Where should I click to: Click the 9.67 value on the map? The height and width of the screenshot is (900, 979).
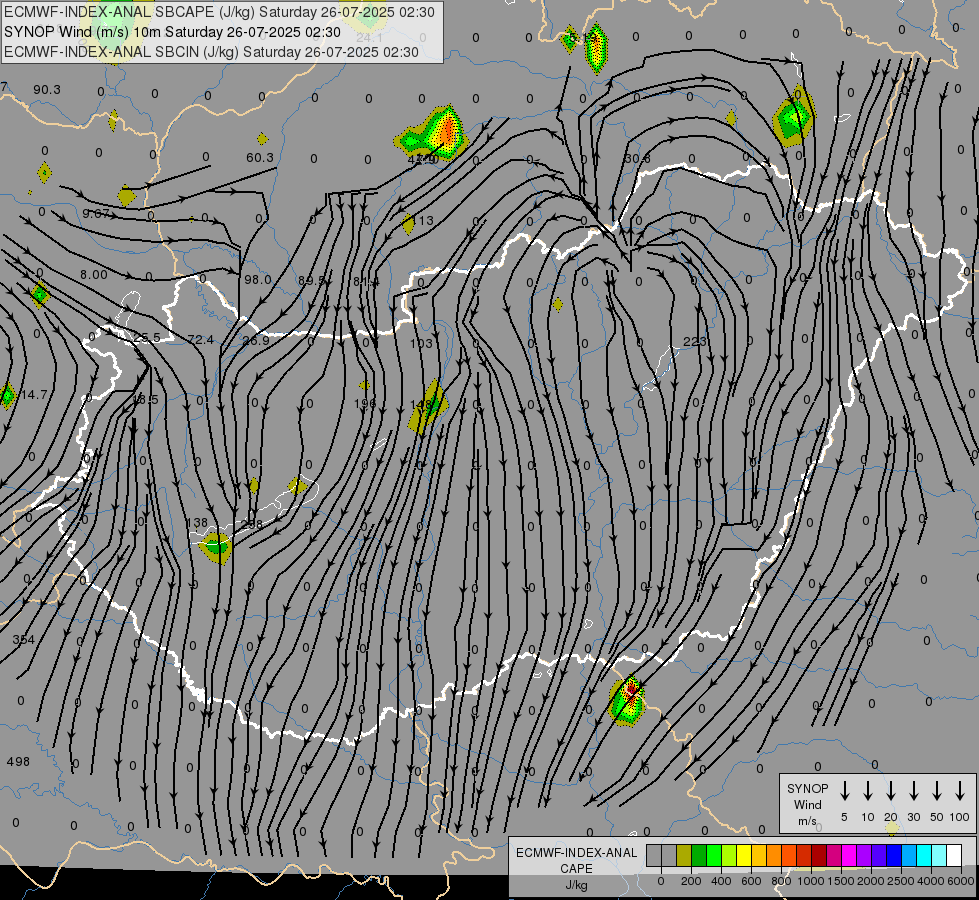[96, 214]
